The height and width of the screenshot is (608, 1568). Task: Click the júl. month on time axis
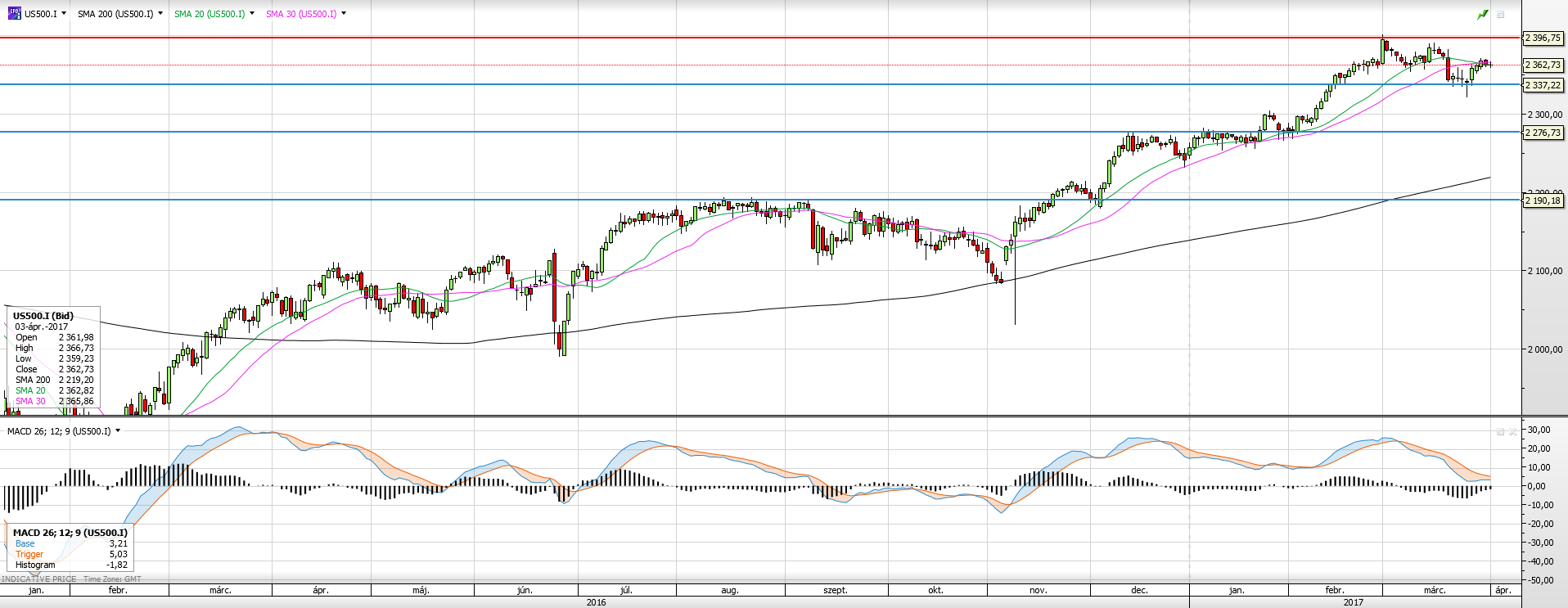coord(626,590)
